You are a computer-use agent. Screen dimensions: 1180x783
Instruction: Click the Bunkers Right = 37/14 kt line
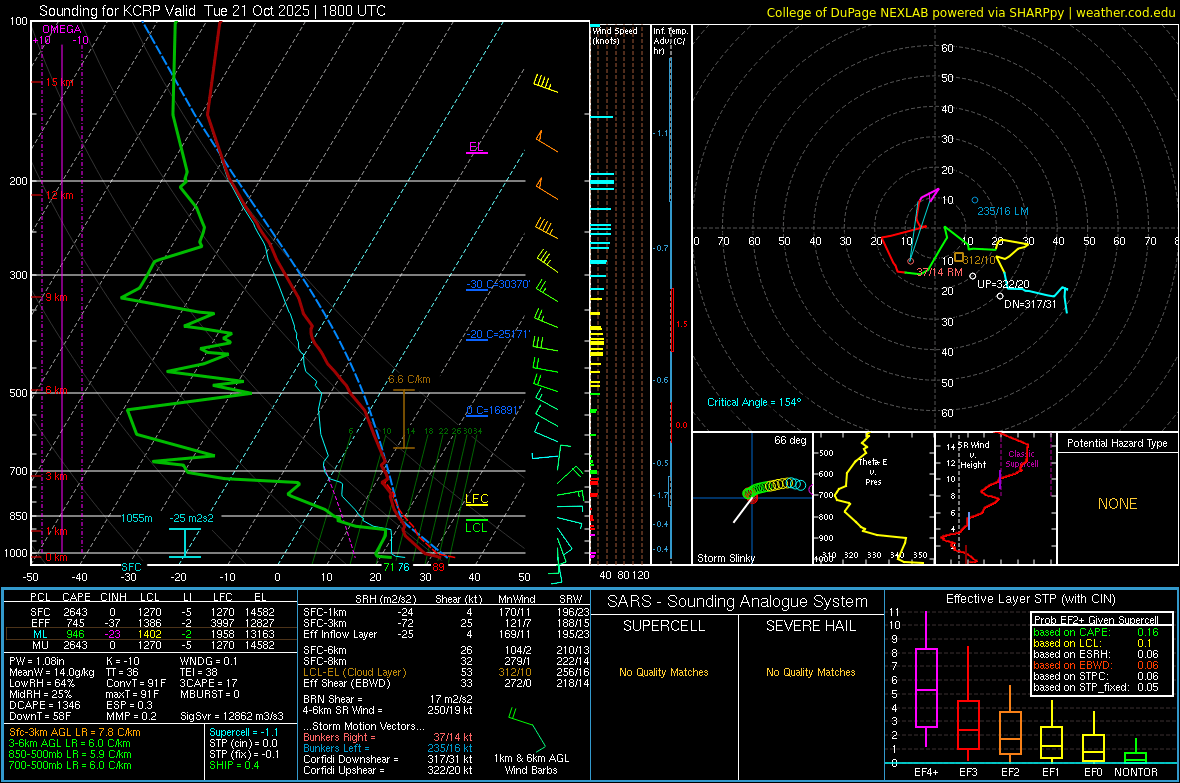point(388,737)
